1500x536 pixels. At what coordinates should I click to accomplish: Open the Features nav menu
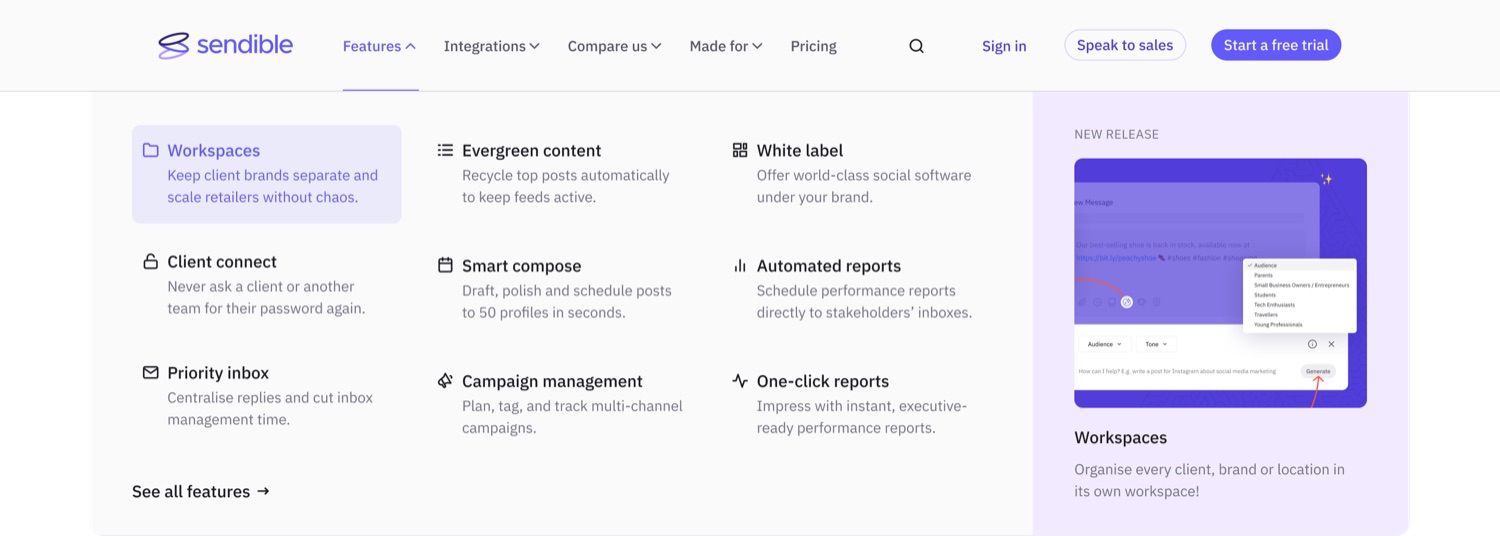379,46
